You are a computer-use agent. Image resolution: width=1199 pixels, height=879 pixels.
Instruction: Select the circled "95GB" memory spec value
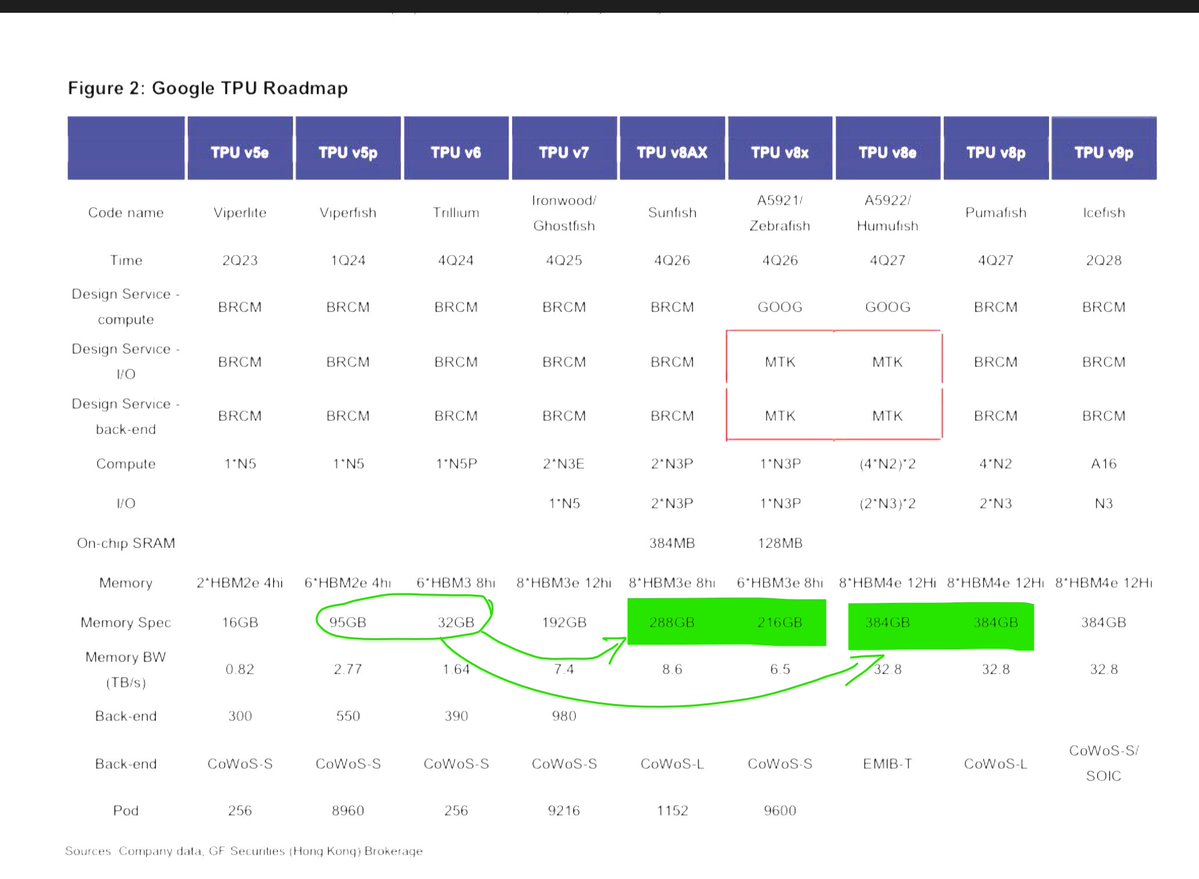tap(348, 622)
